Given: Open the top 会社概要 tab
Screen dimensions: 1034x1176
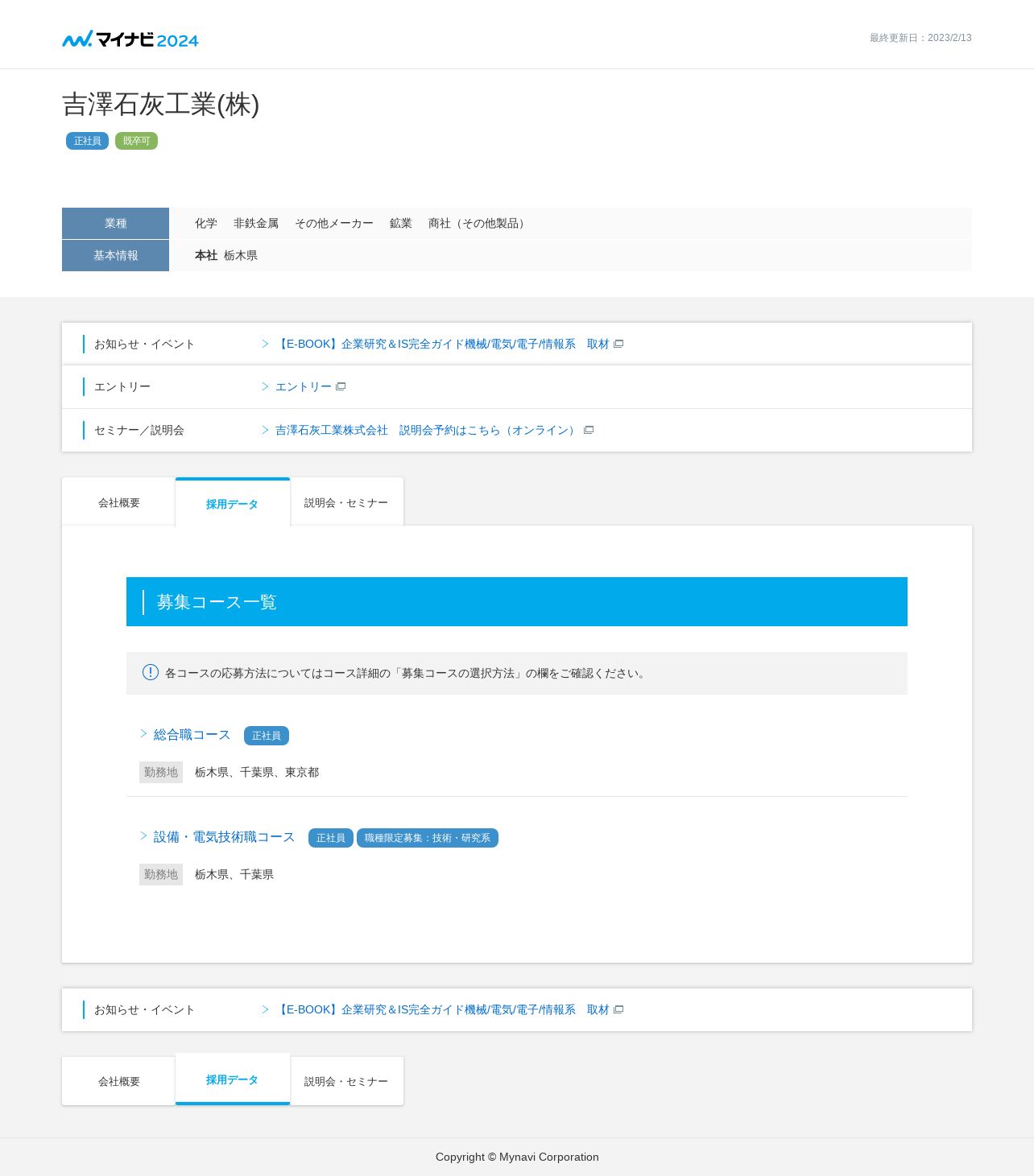Looking at the screenshot, I should [x=118, y=502].
